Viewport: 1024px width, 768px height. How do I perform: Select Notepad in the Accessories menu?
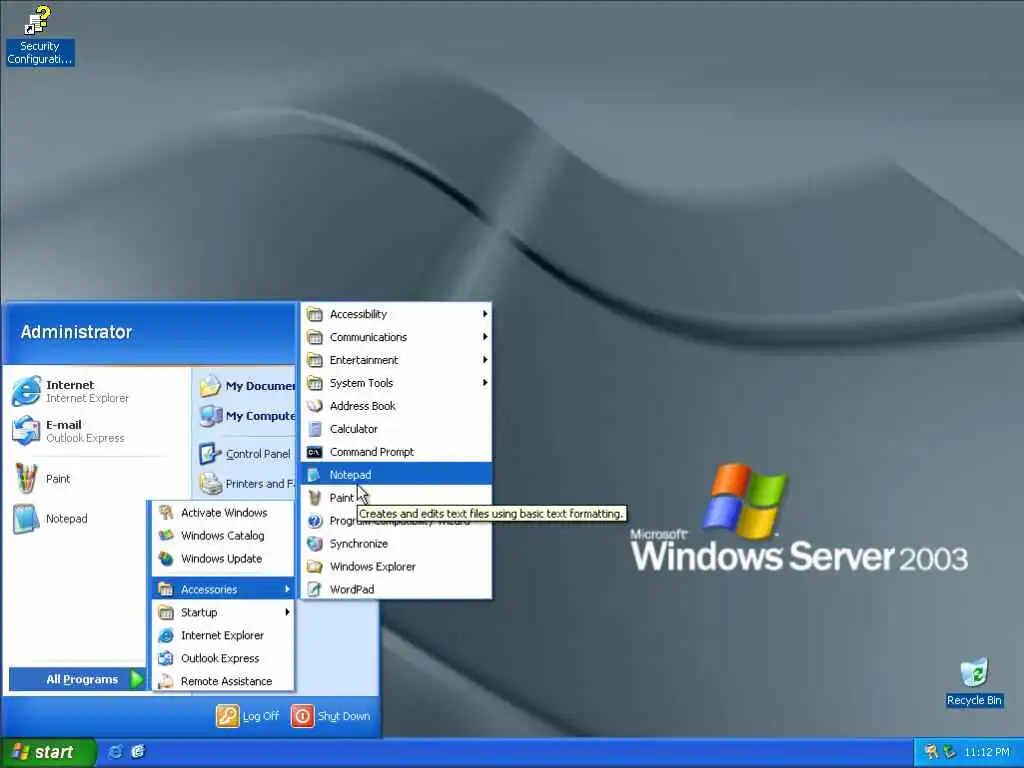click(396, 475)
